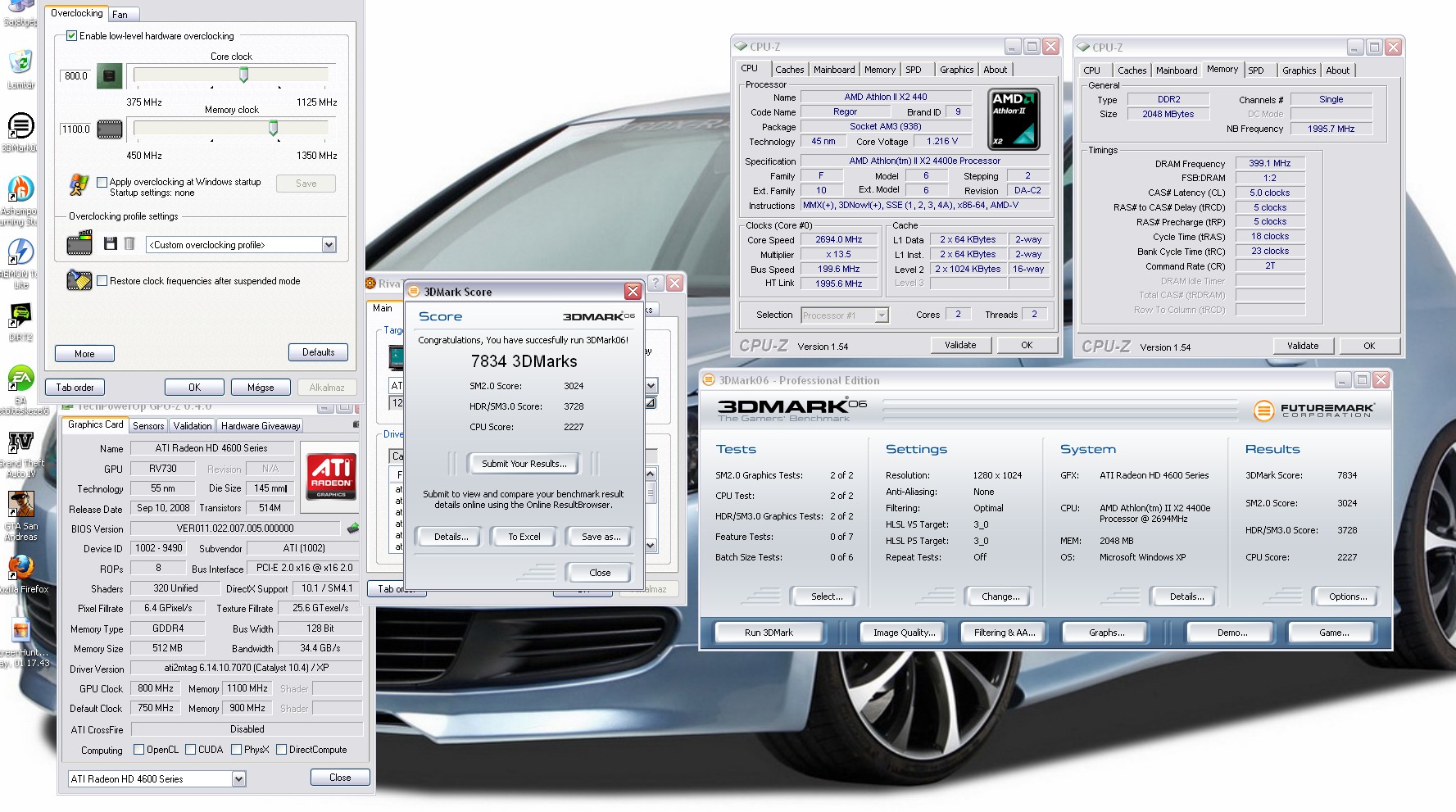Open the dropdown arrow in RivaTuner's target adapter row
This screenshot has height=812, width=1456.
tap(651, 385)
